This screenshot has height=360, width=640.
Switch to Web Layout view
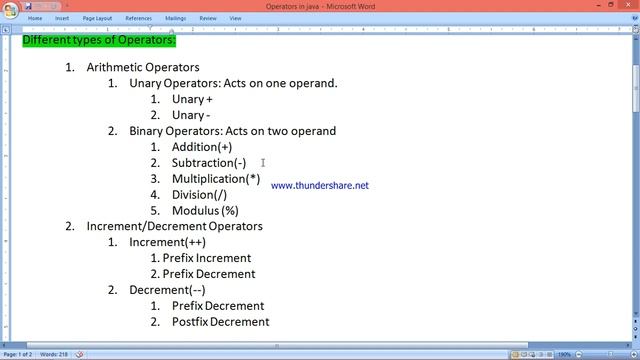point(532,355)
